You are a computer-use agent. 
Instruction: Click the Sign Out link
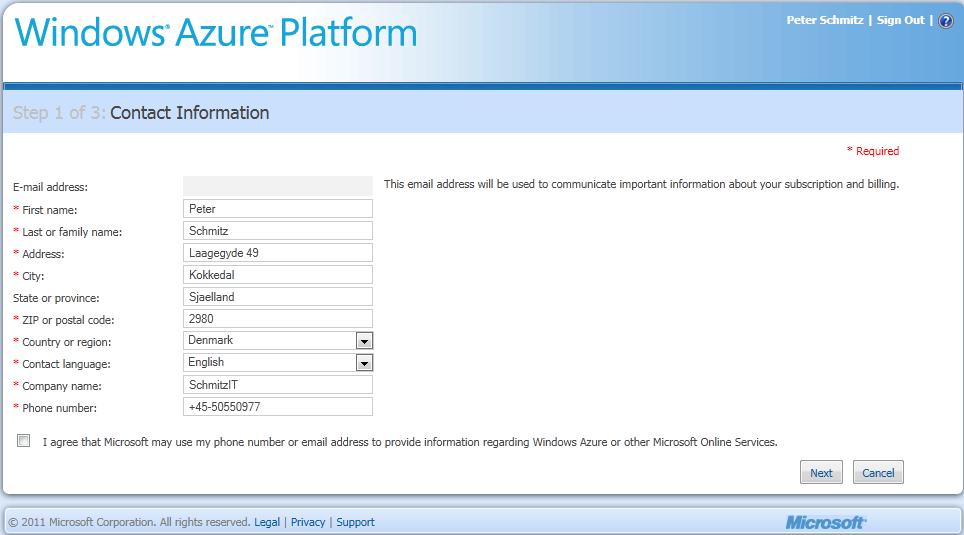(900, 20)
